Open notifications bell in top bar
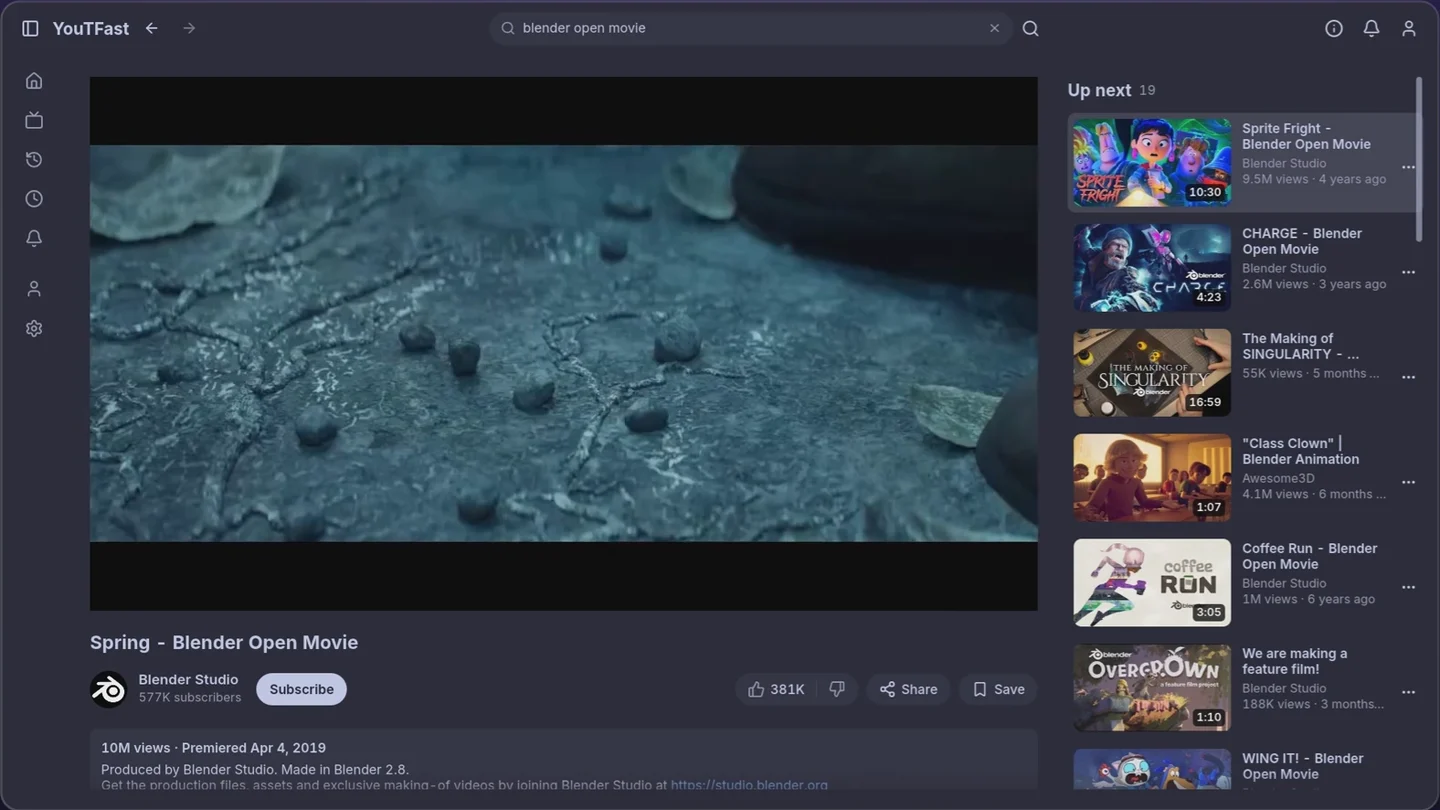The height and width of the screenshot is (810, 1440). pos(1371,28)
